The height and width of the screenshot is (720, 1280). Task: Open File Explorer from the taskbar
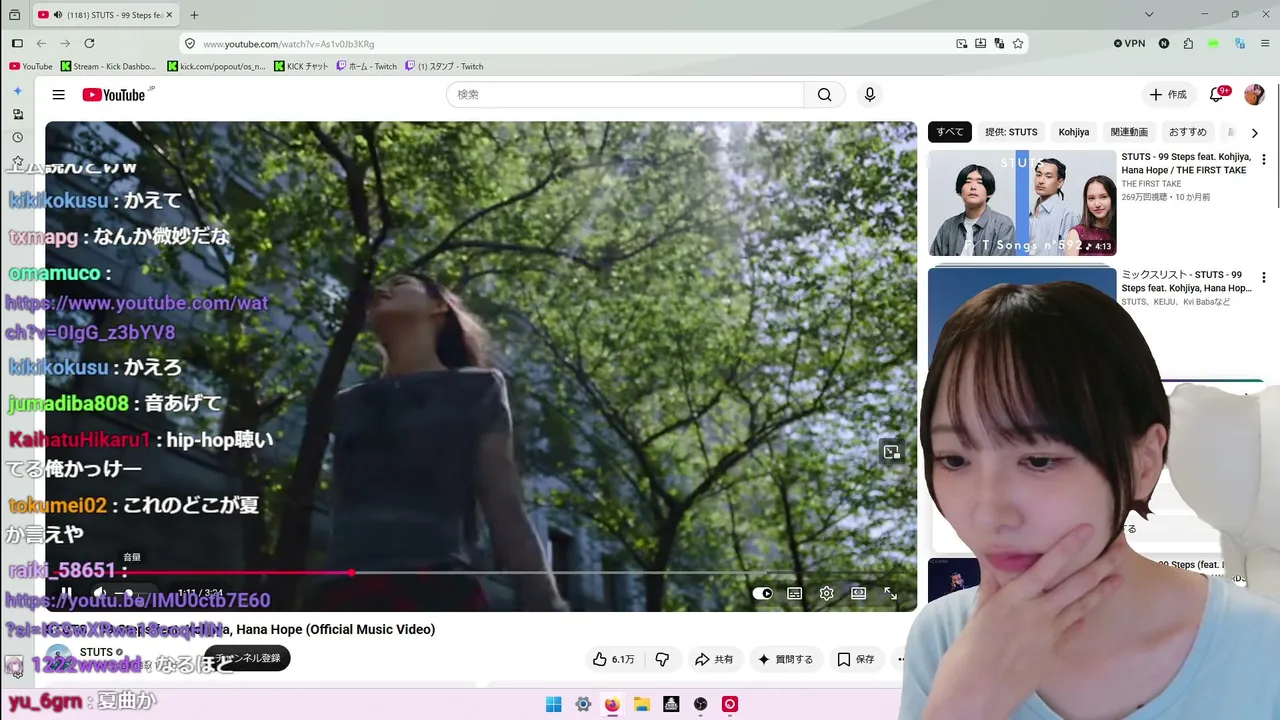(642, 705)
